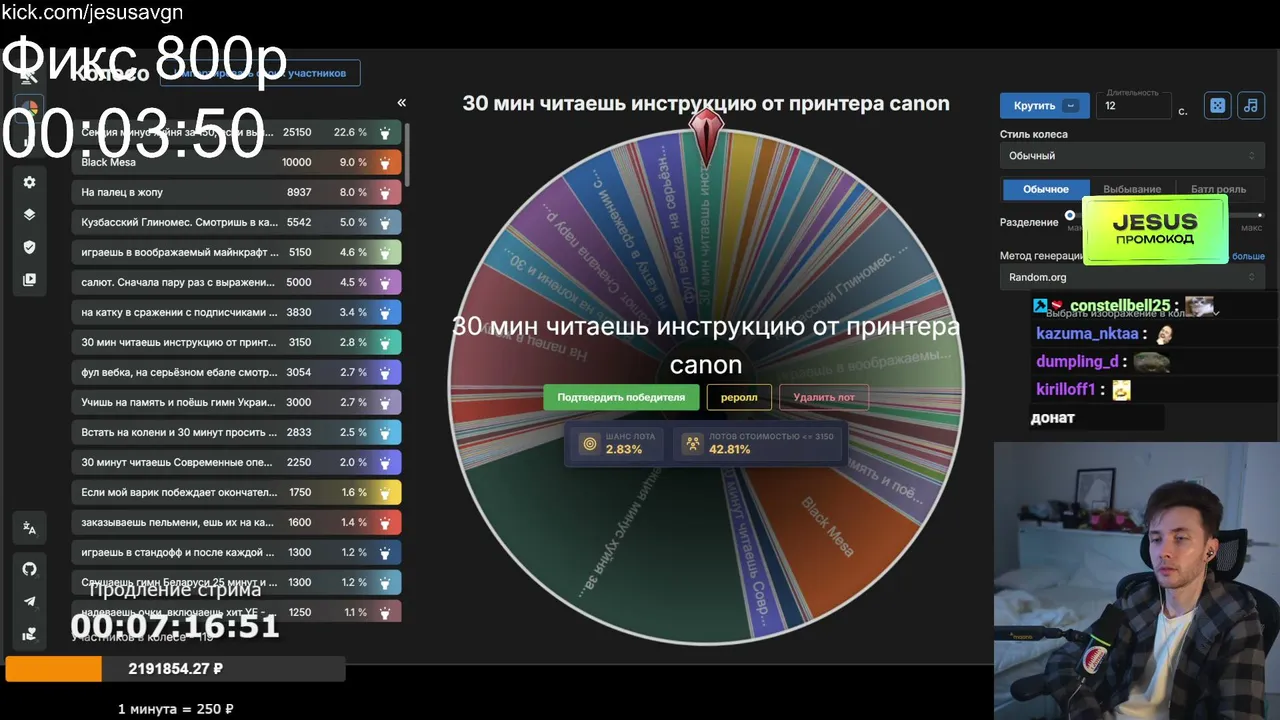1280x720 pixels.
Task: Select the Кузбасский Глиномес lot name
Action: coord(180,222)
